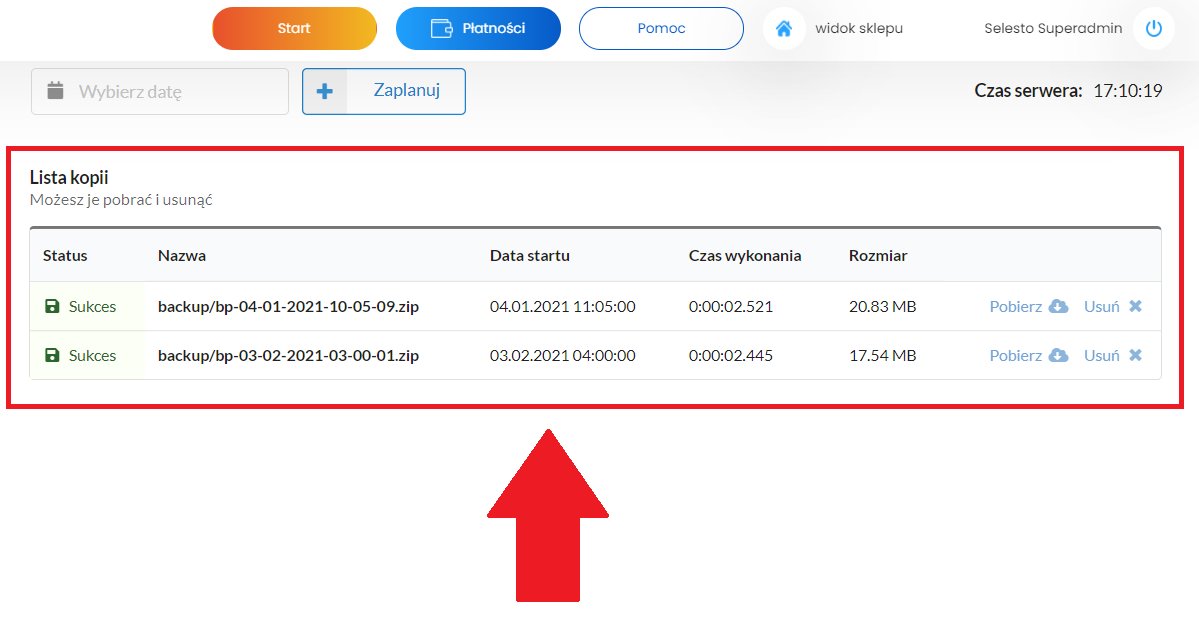Click the Status column header
This screenshot has height=638, width=1199.
pyautogui.click(x=65, y=256)
